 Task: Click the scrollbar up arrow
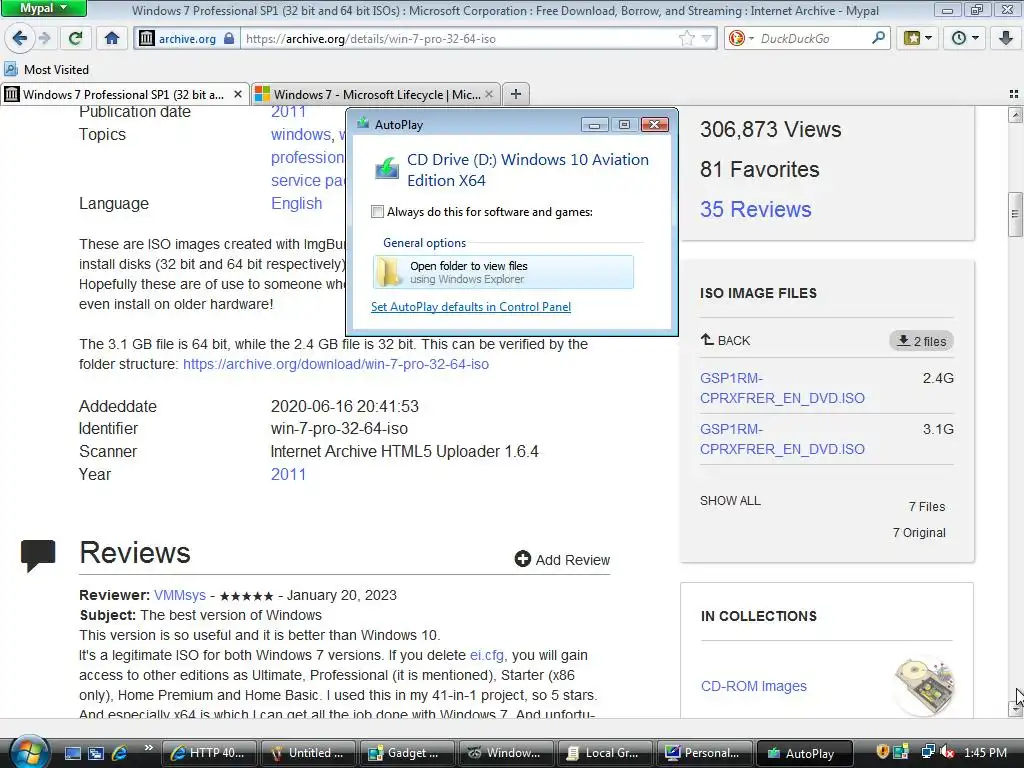pos(1015,116)
